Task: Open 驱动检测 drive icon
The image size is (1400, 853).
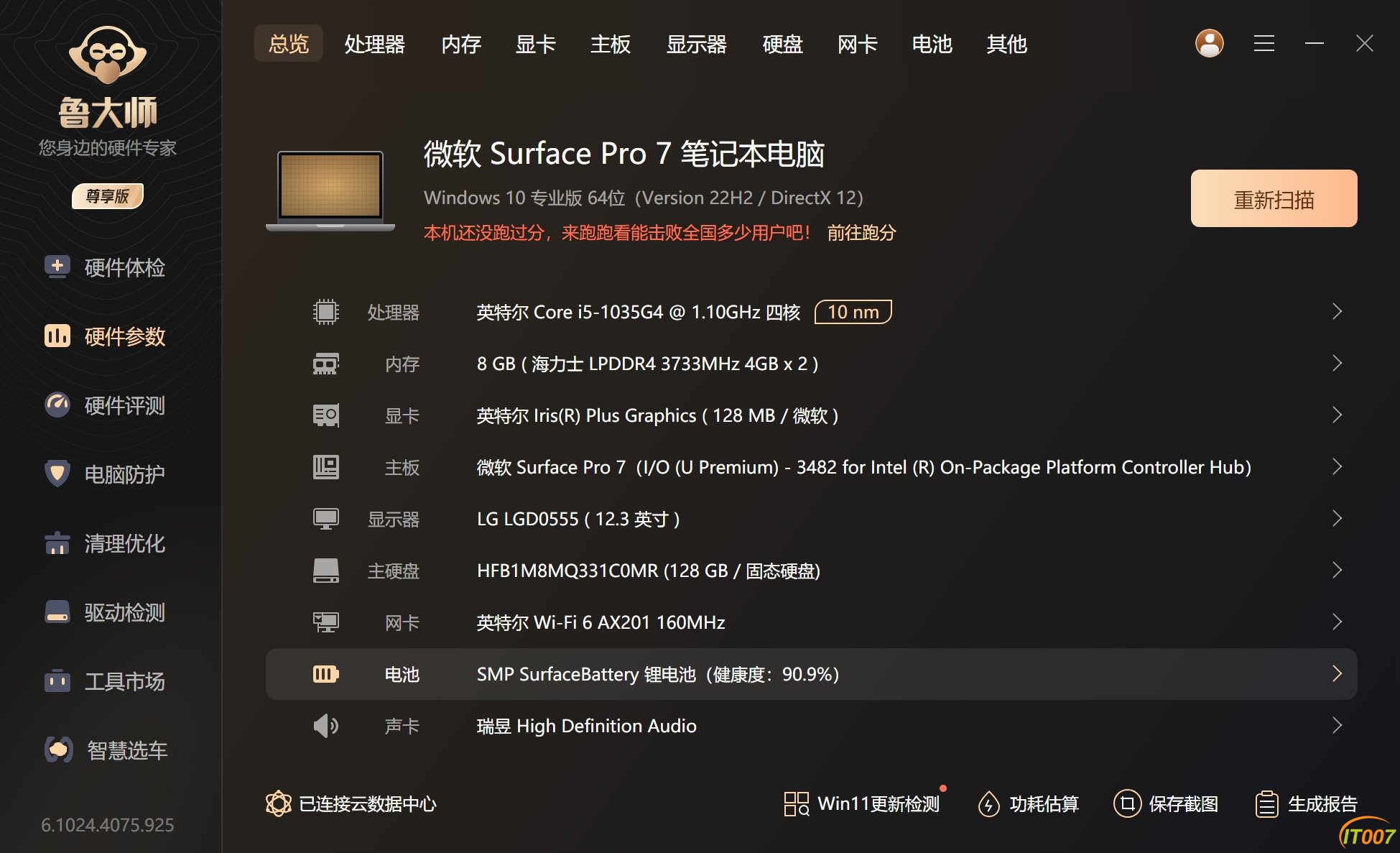Action: click(x=57, y=612)
